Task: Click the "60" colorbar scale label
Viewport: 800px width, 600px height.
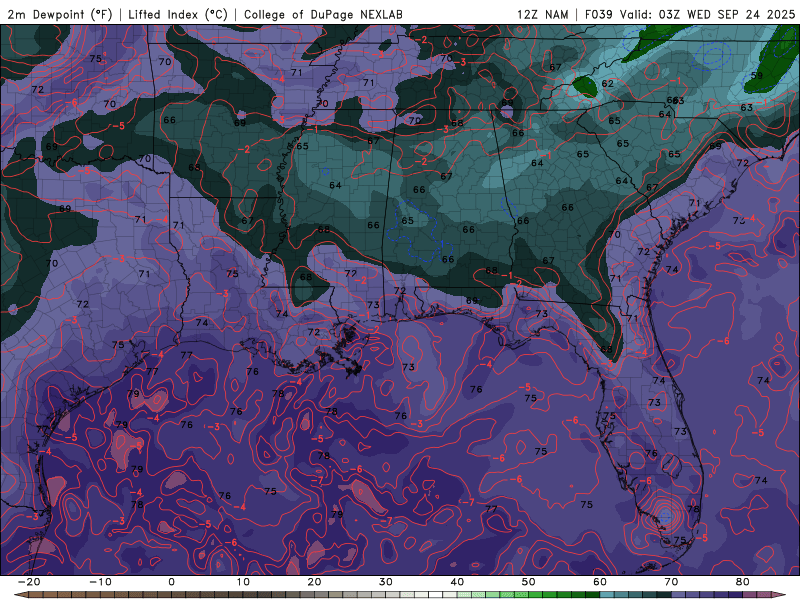Action: point(600,582)
